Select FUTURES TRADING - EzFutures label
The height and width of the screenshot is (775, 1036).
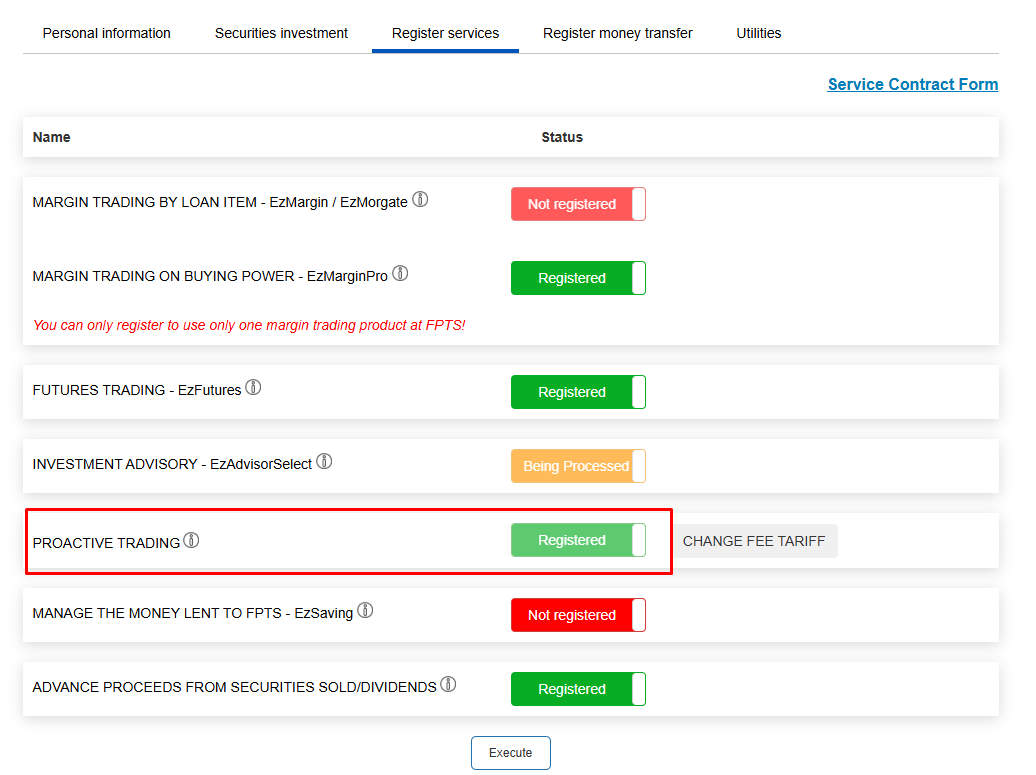point(137,390)
